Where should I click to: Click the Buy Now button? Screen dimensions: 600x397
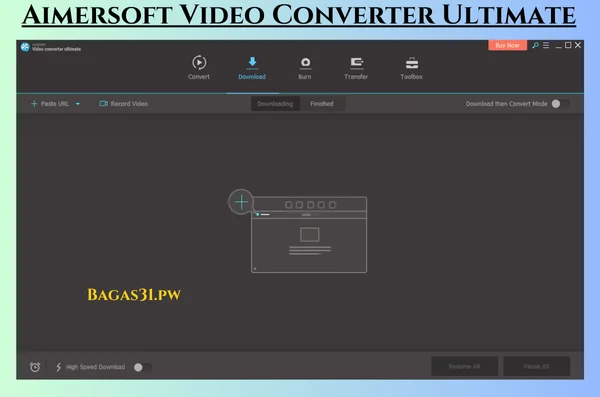507,45
